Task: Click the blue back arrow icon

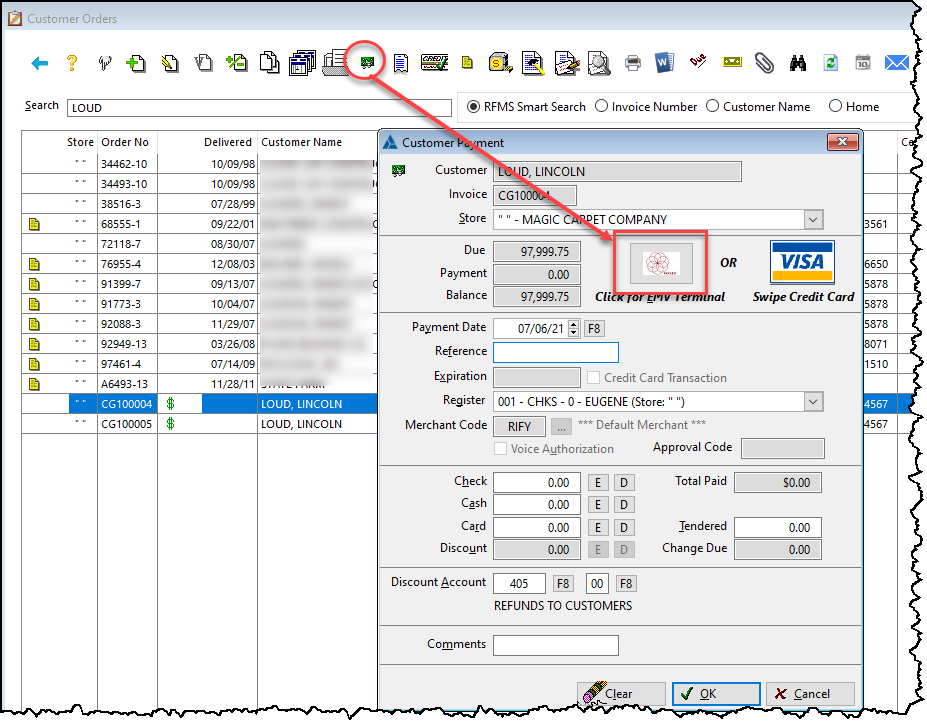Action: coord(40,63)
